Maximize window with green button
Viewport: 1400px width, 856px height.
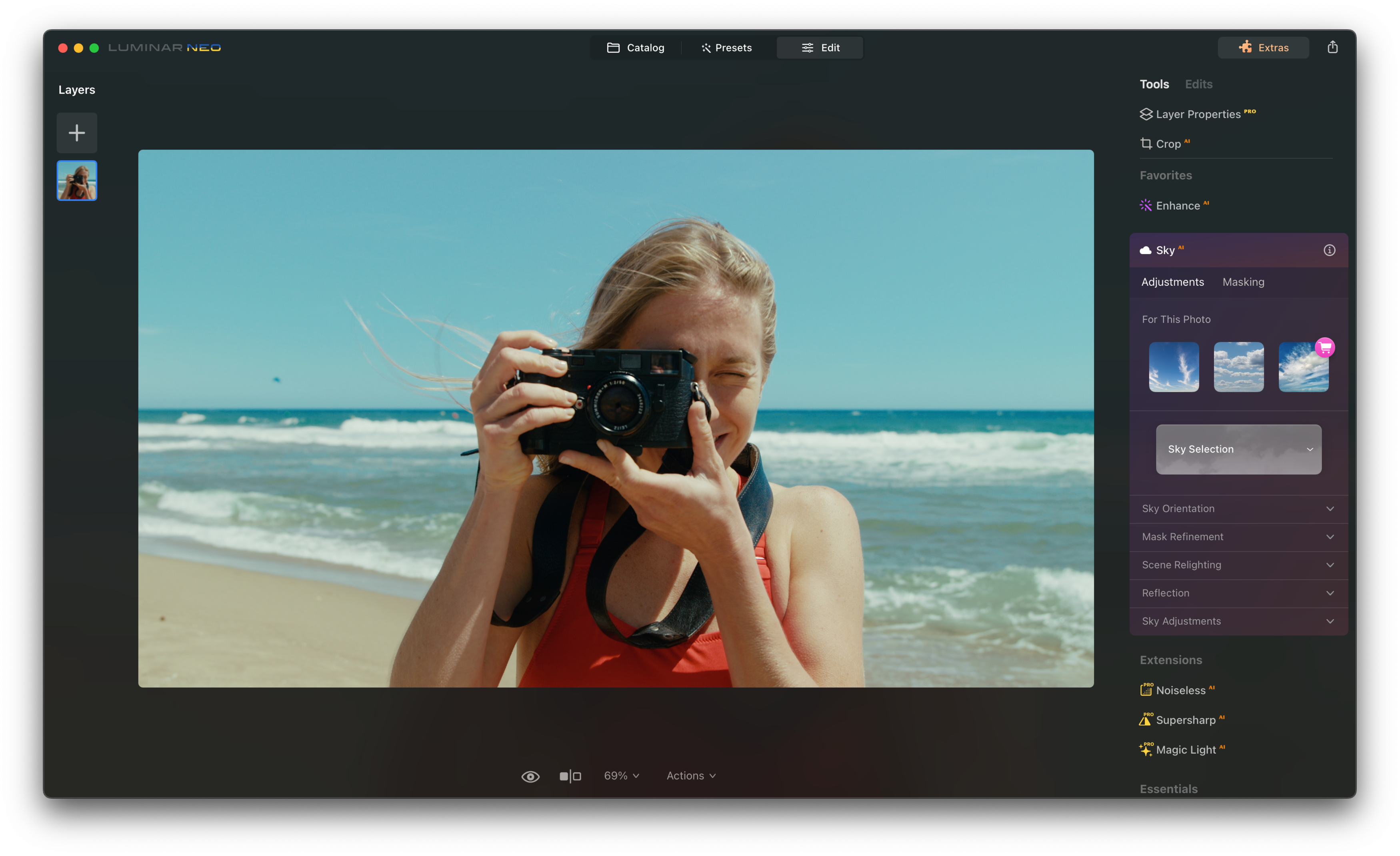pyautogui.click(x=94, y=48)
